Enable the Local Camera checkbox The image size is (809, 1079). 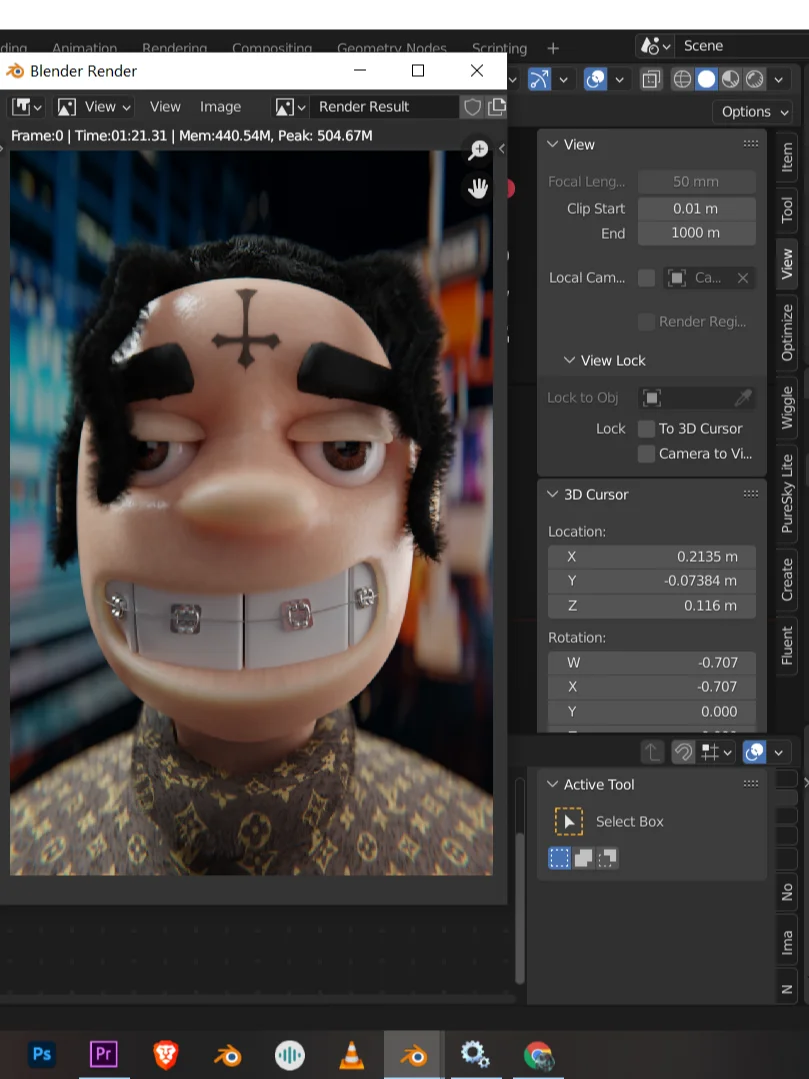pyautogui.click(x=646, y=278)
